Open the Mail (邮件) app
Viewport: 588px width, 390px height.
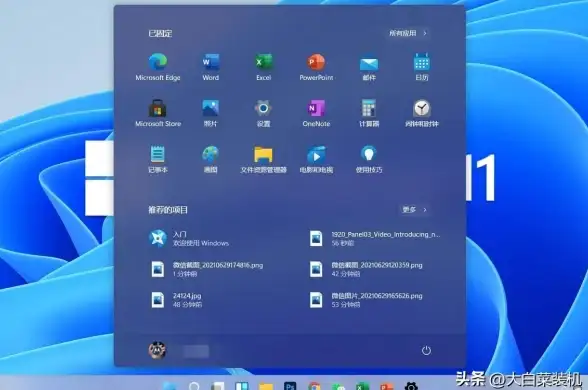coord(369,68)
